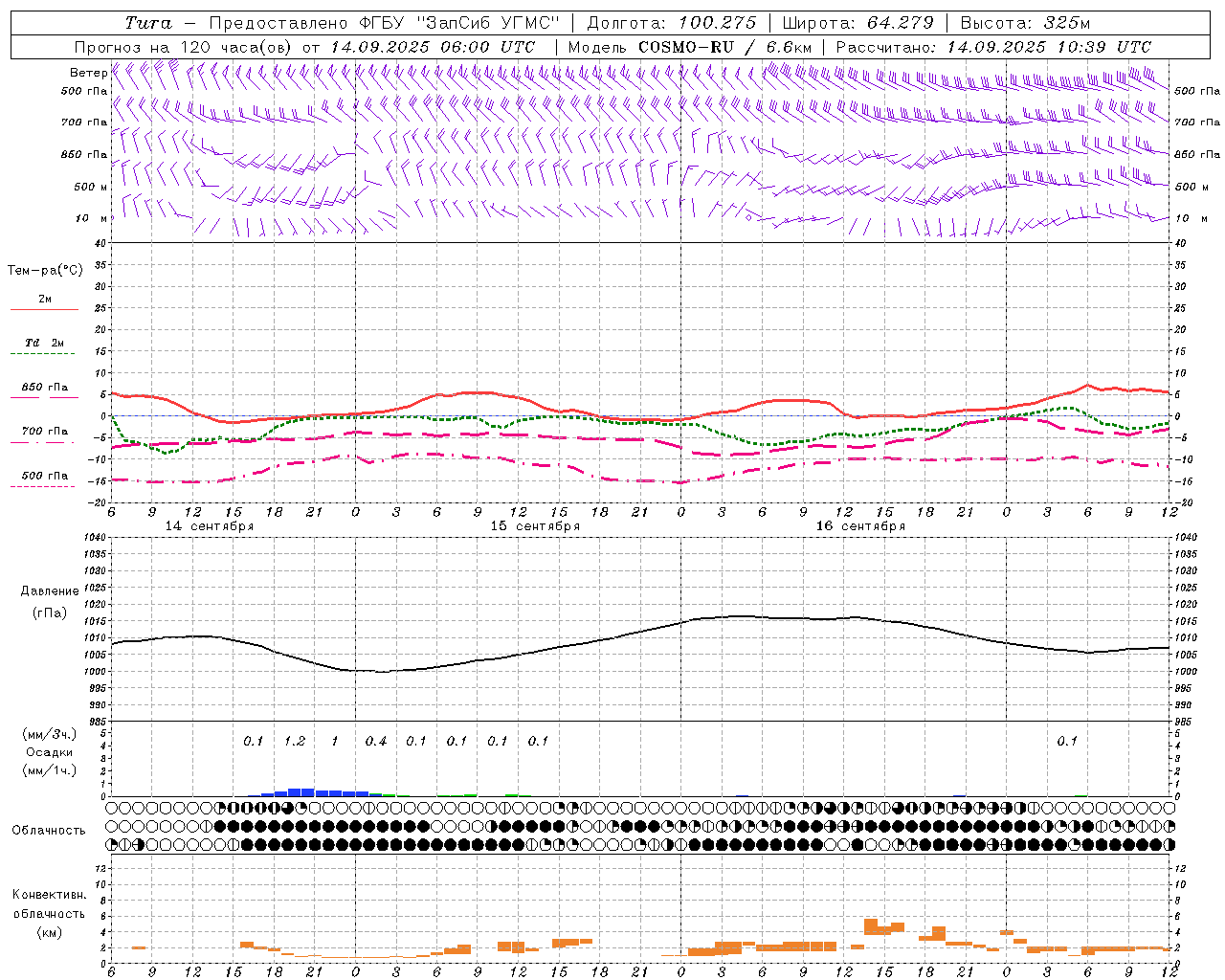
Task: Click the "850 гПа" wind level label on left axis
Action: click(x=84, y=154)
